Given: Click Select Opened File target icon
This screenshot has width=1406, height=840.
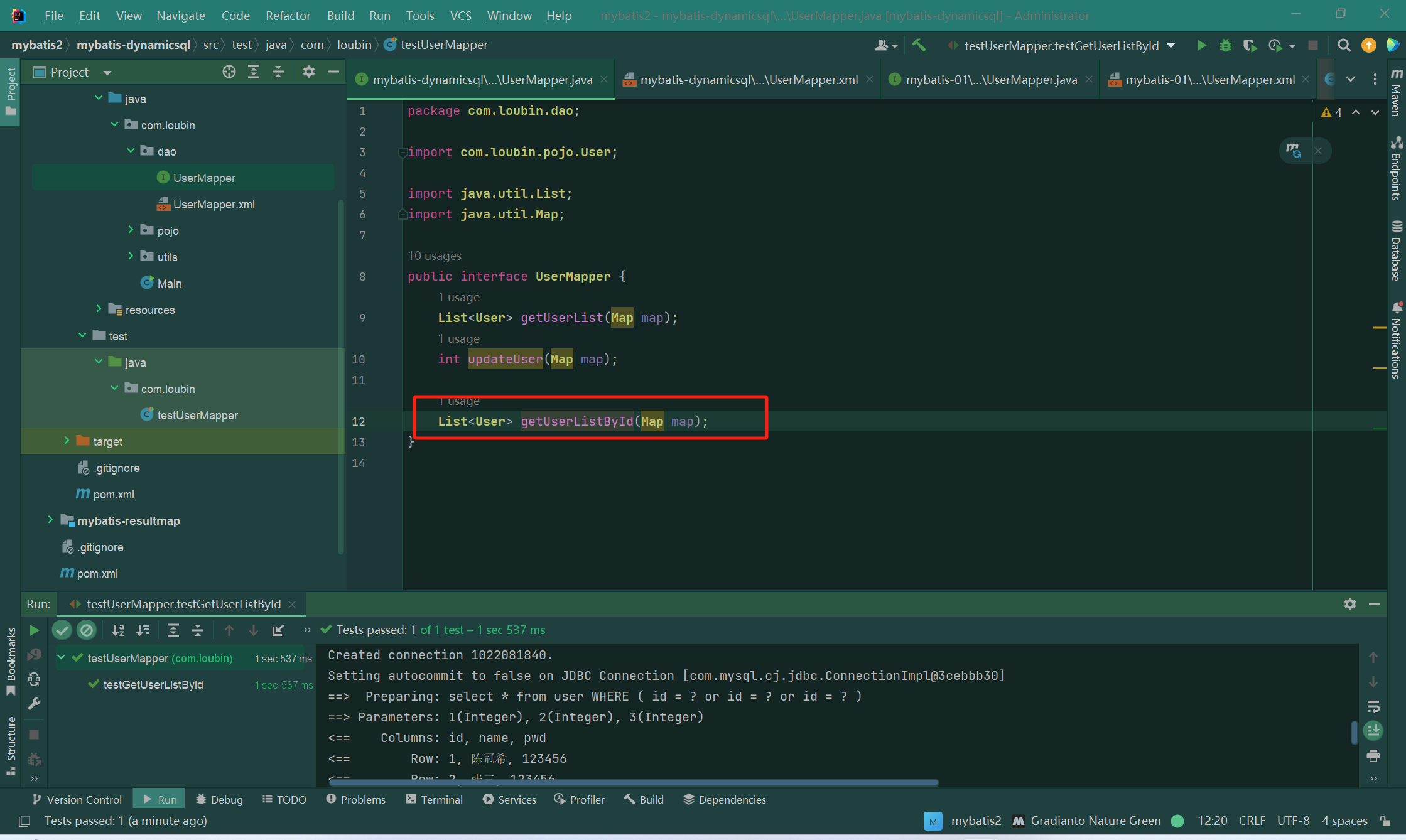Looking at the screenshot, I should coord(229,72).
